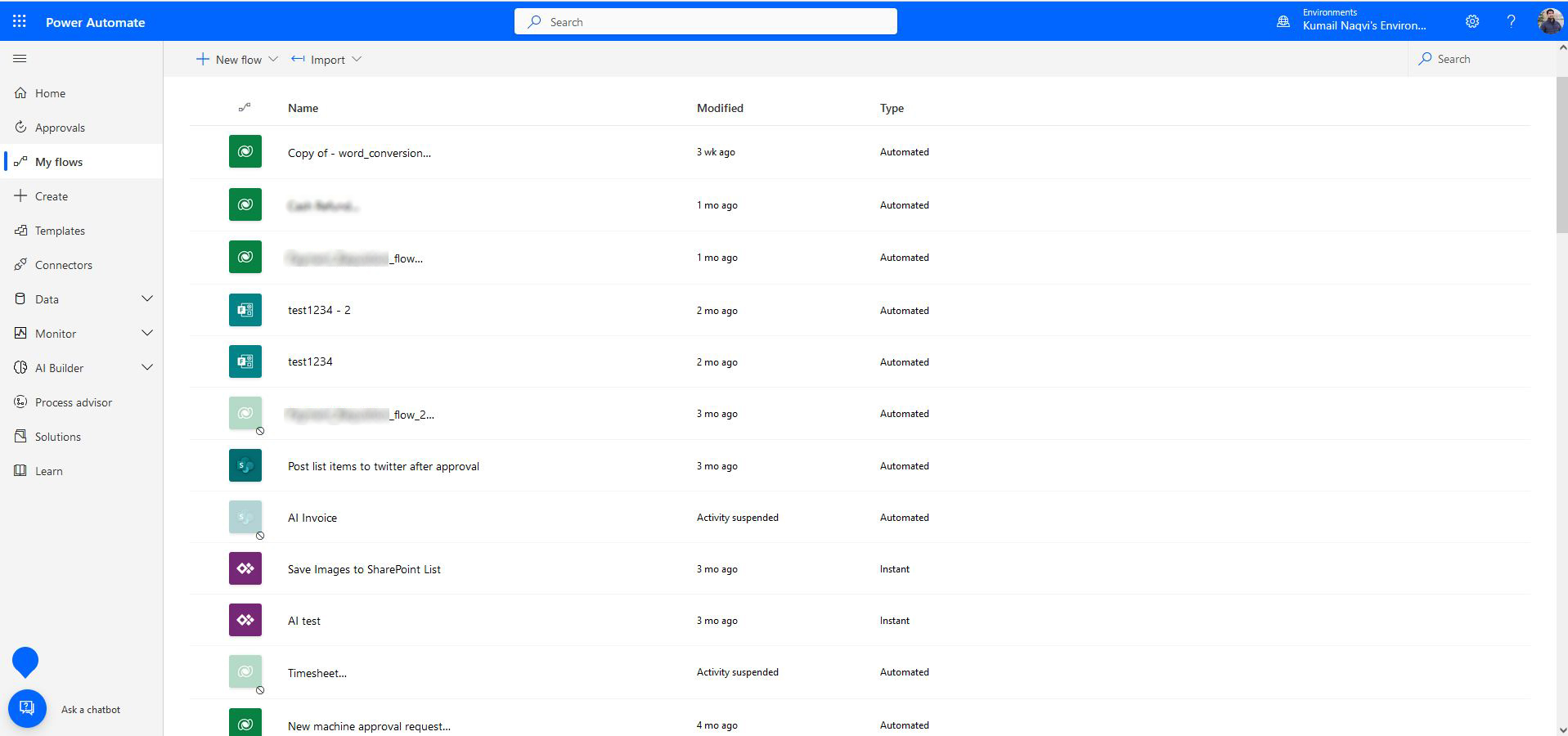Click the purple icon for AI test flow

pyautogui.click(x=245, y=621)
